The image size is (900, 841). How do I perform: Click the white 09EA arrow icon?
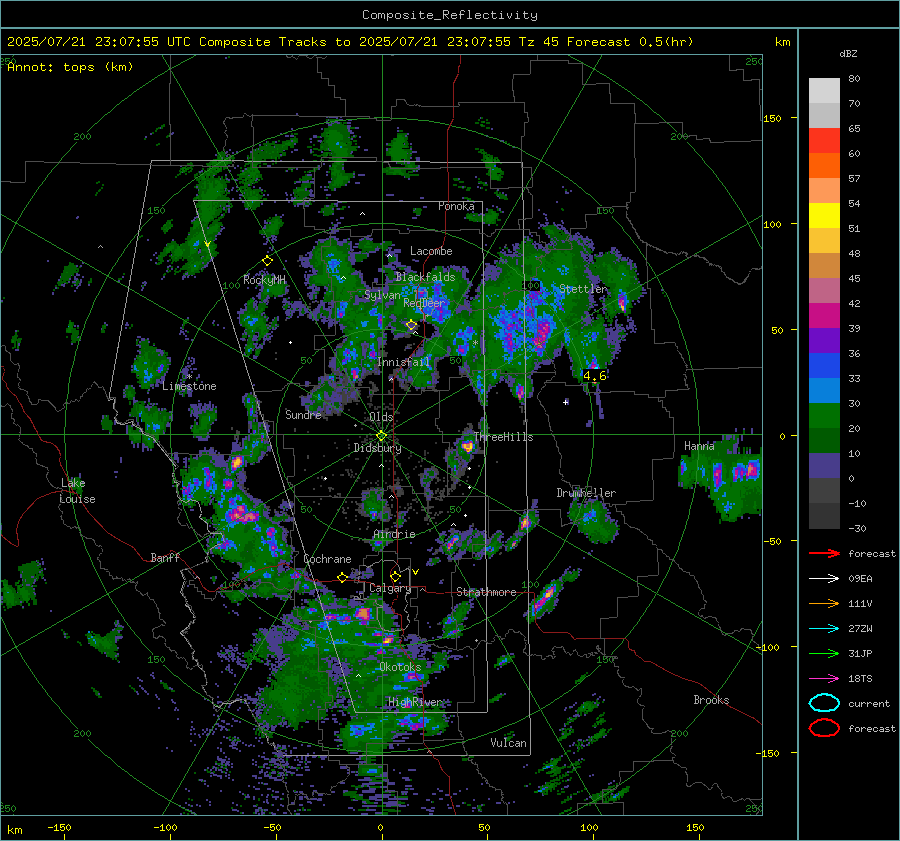coord(824,579)
